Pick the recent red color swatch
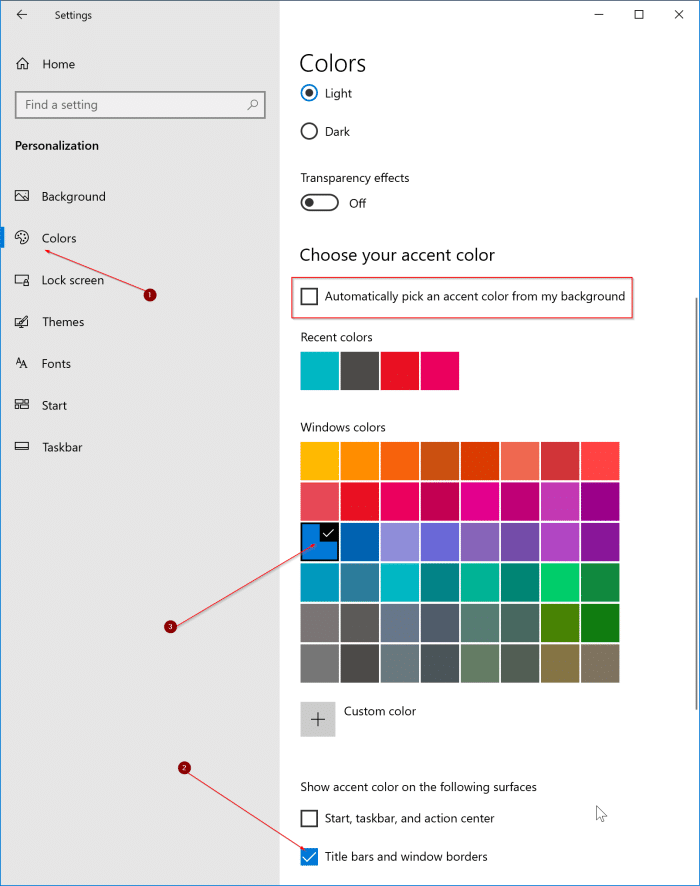The image size is (700, 886). point(400,371)
